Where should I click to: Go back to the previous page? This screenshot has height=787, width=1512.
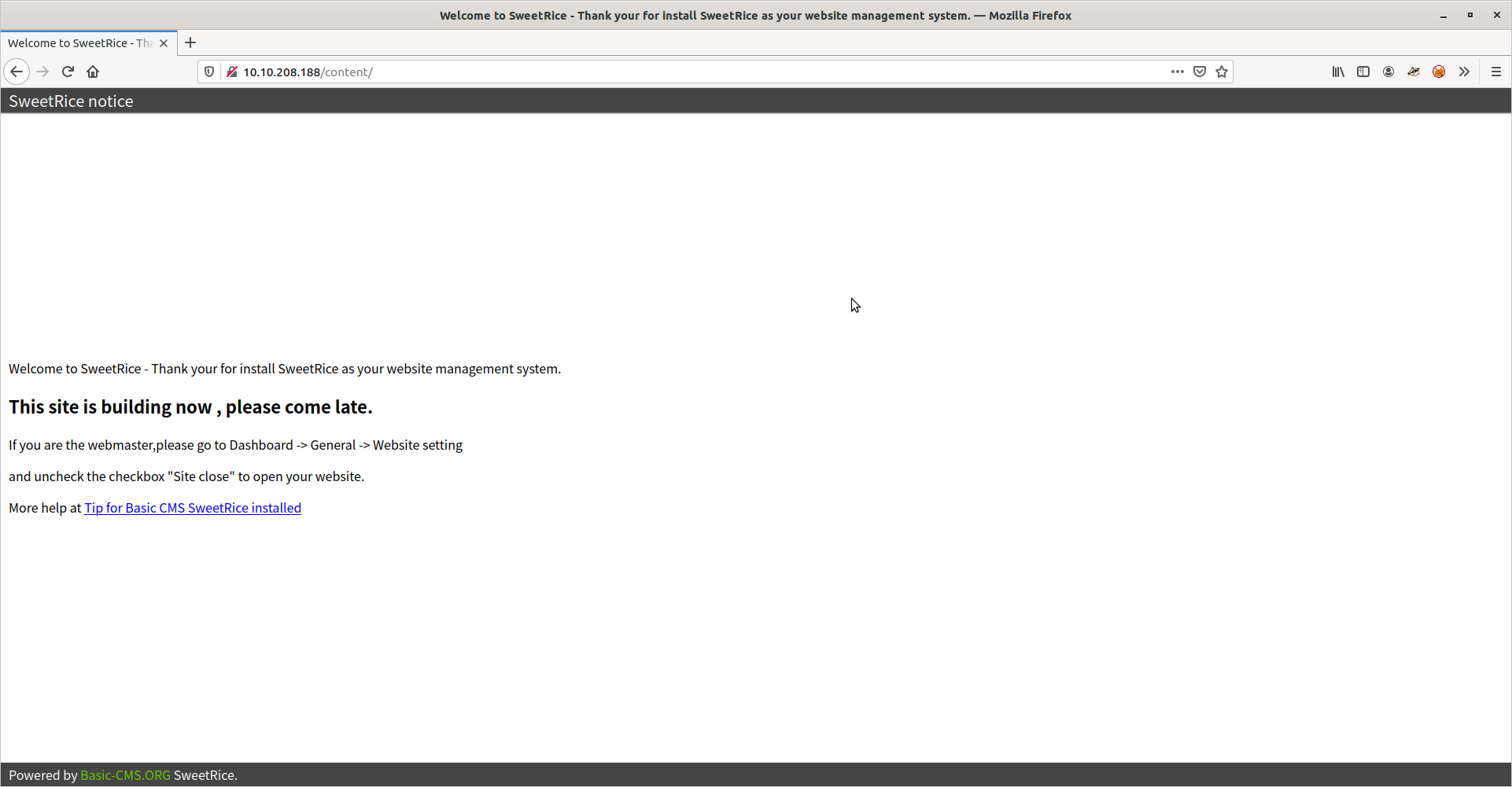17,72
